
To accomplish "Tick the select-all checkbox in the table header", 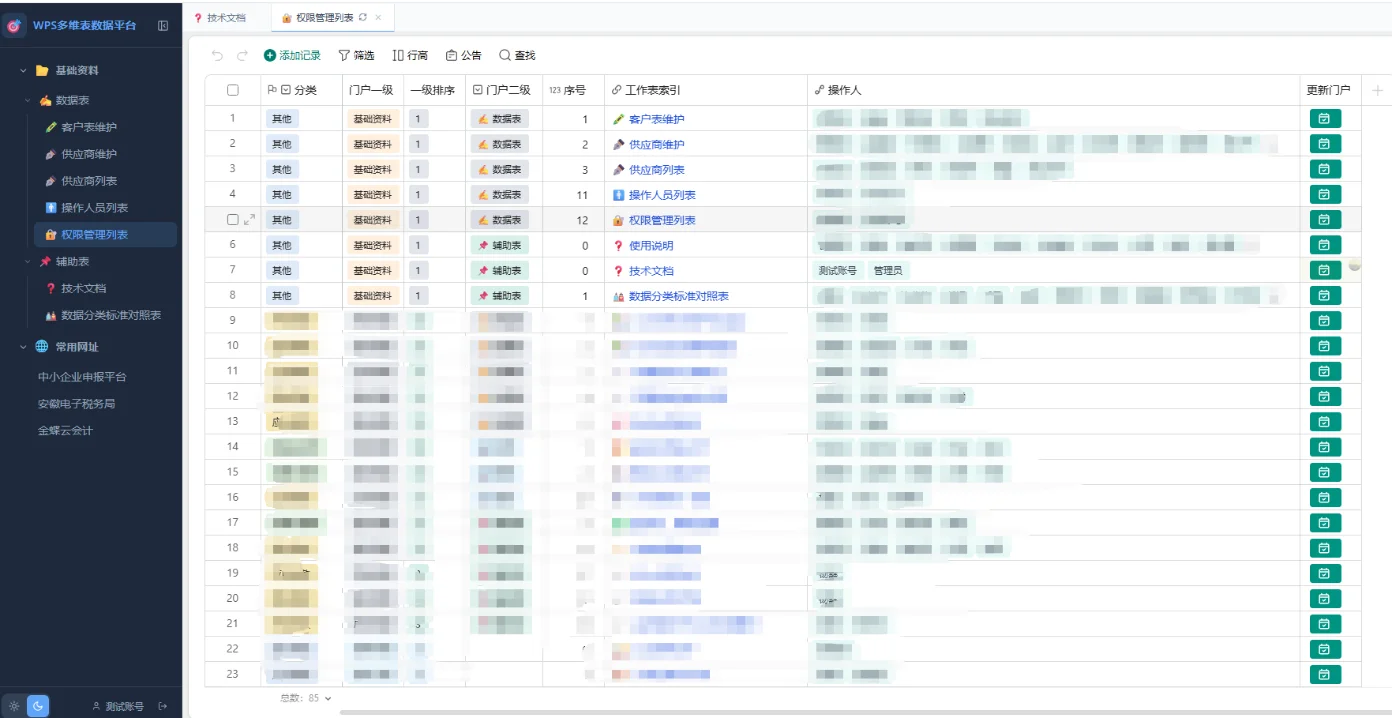I will click(x=233, y=90).
